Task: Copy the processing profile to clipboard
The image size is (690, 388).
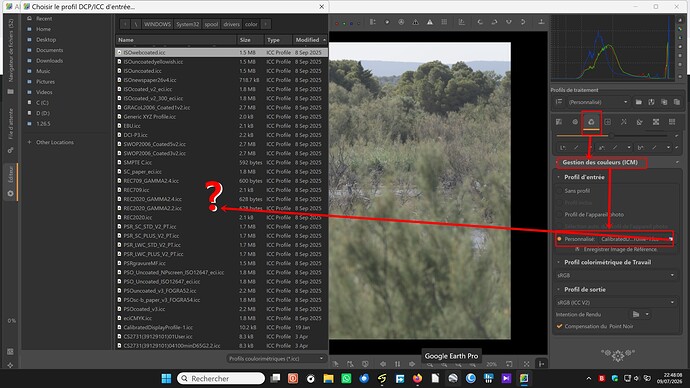Action: [664, 102]
